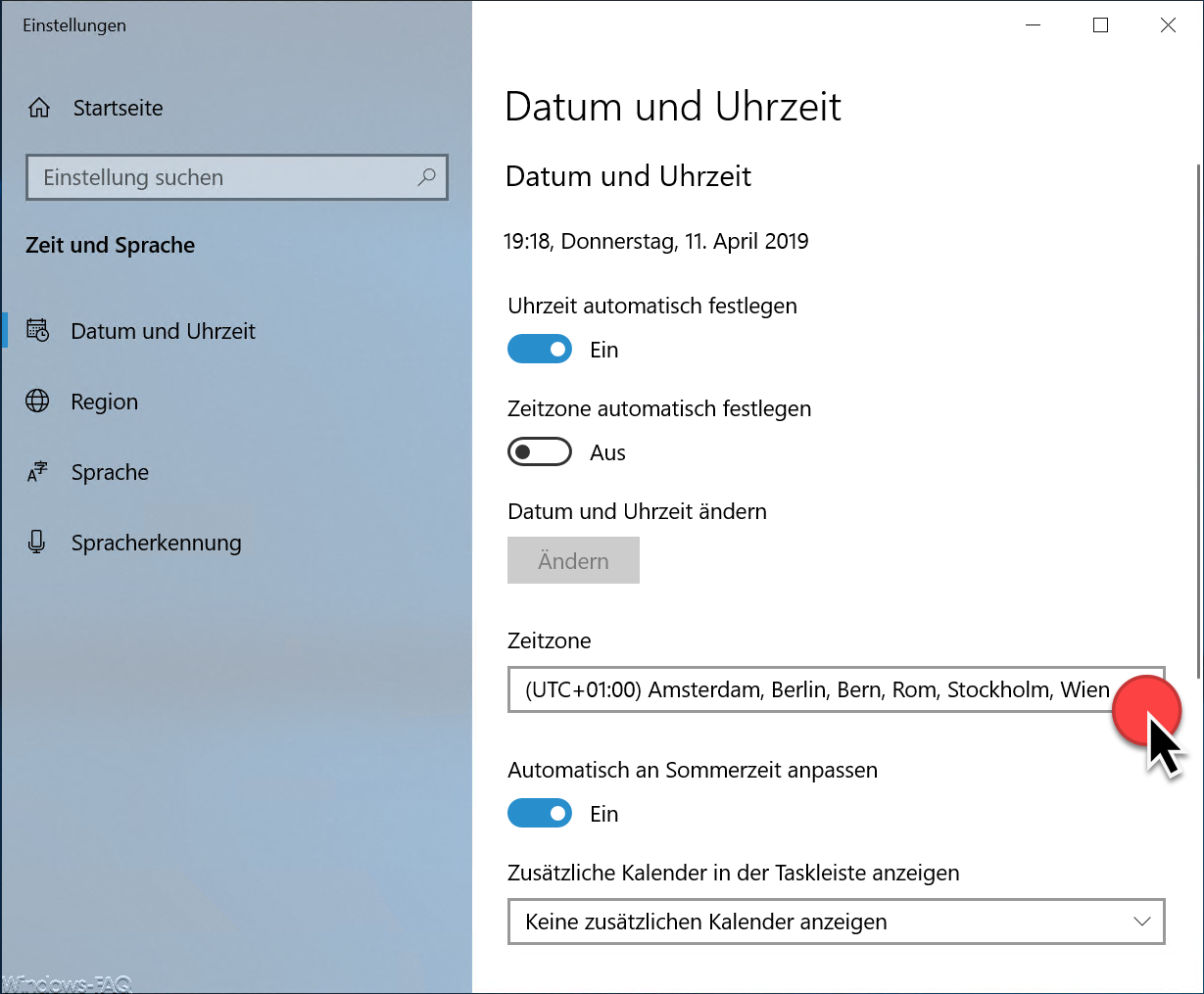Focus the Einstellung suchen search field

point(237,177)
